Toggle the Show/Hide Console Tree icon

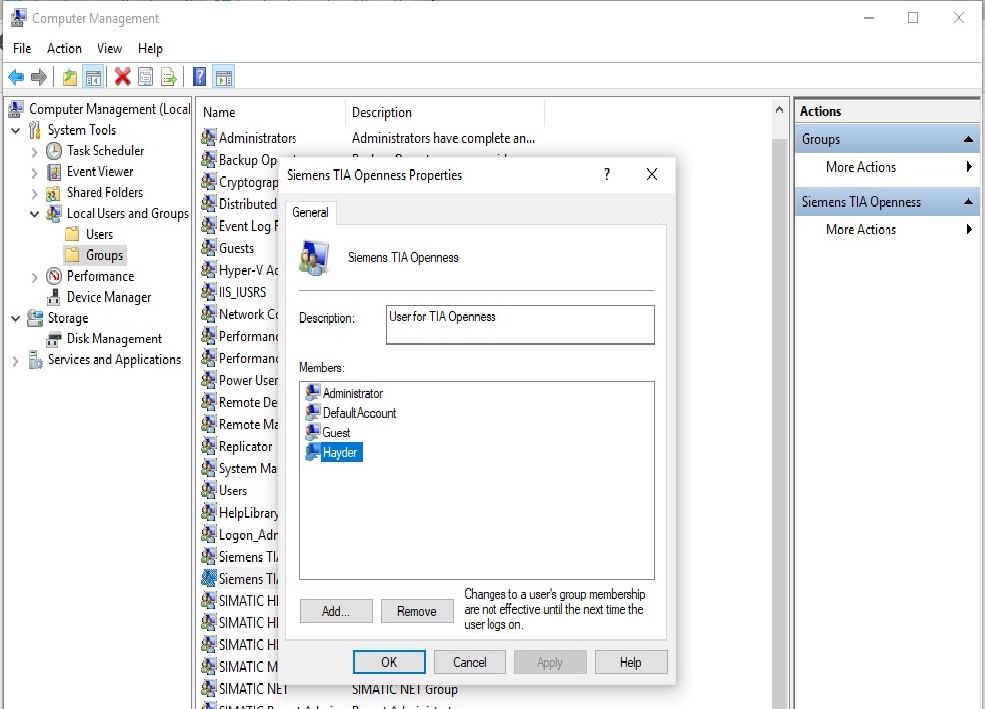pos(94,77)
